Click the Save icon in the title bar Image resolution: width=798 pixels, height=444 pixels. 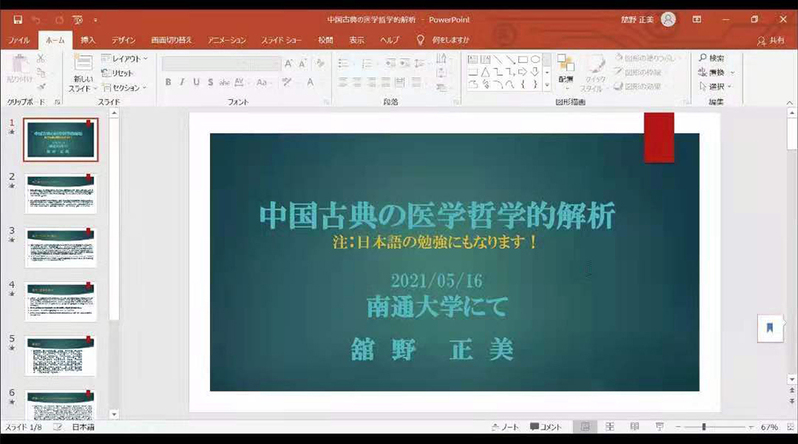[x=19, y=18]
